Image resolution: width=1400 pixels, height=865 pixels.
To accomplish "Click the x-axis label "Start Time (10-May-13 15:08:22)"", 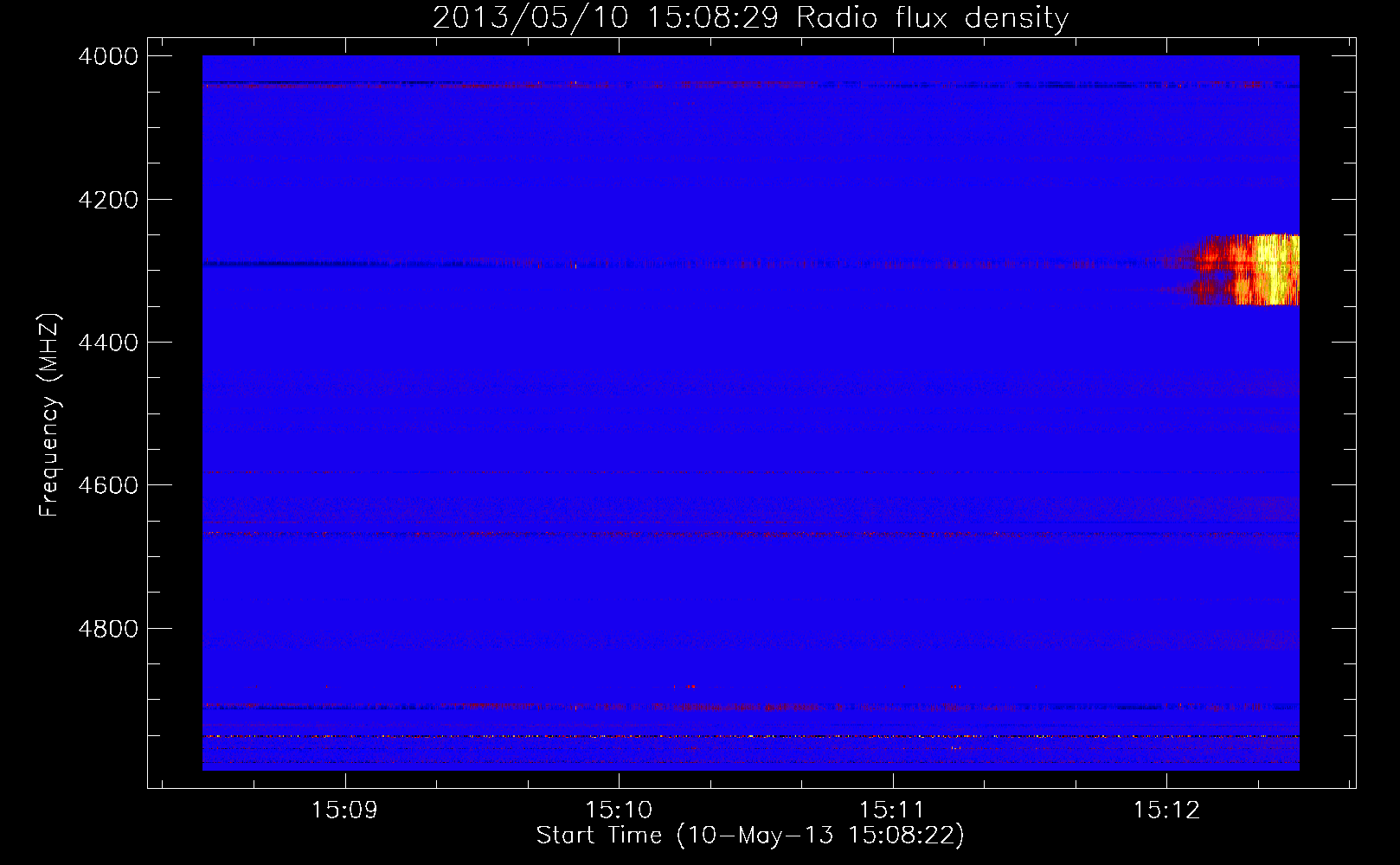I will point(750,836).
